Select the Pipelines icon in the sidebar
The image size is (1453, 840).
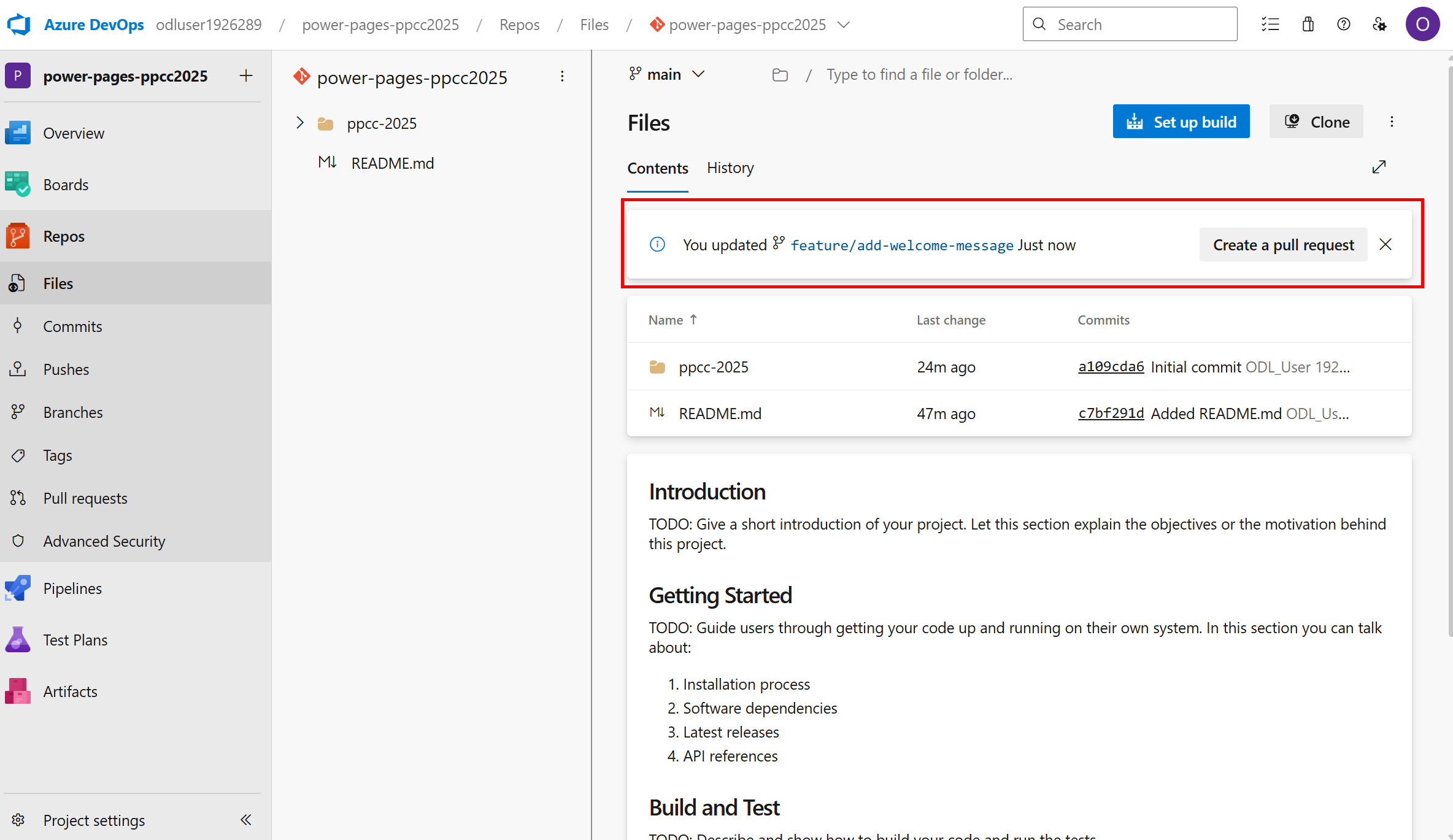18,587
